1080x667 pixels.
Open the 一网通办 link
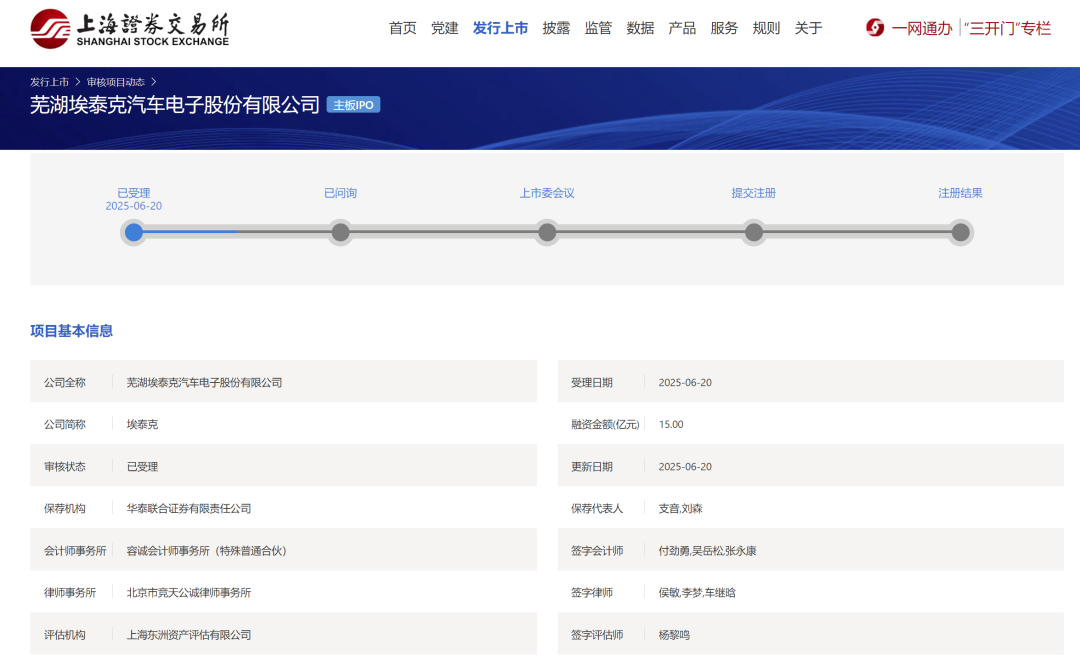click(x=922, y=28)
